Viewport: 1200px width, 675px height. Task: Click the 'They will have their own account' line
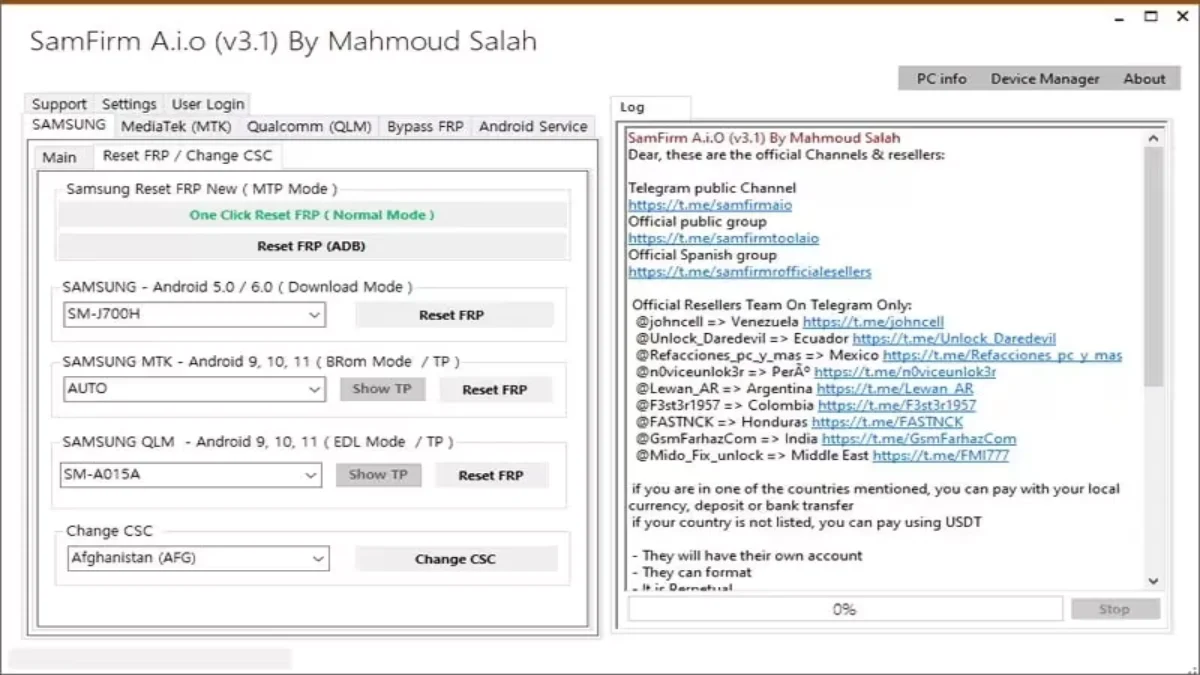[x=747, y=556]
